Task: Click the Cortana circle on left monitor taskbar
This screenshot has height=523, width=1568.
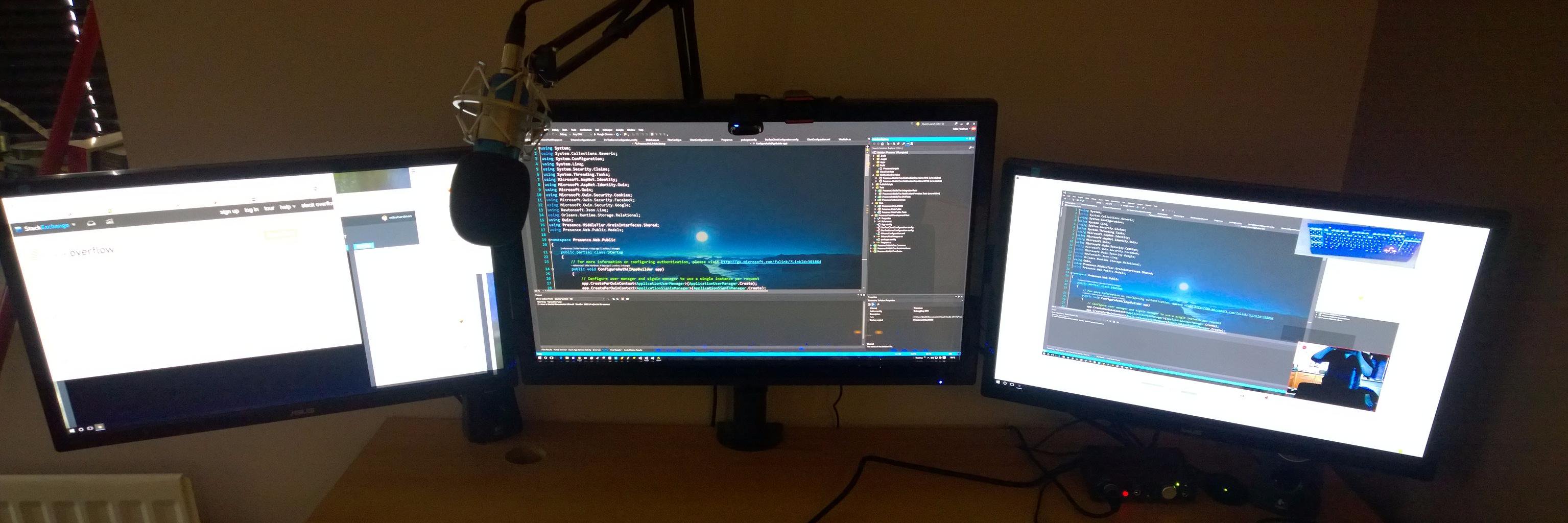Action: pyautogui.click(x=81, y=430)
